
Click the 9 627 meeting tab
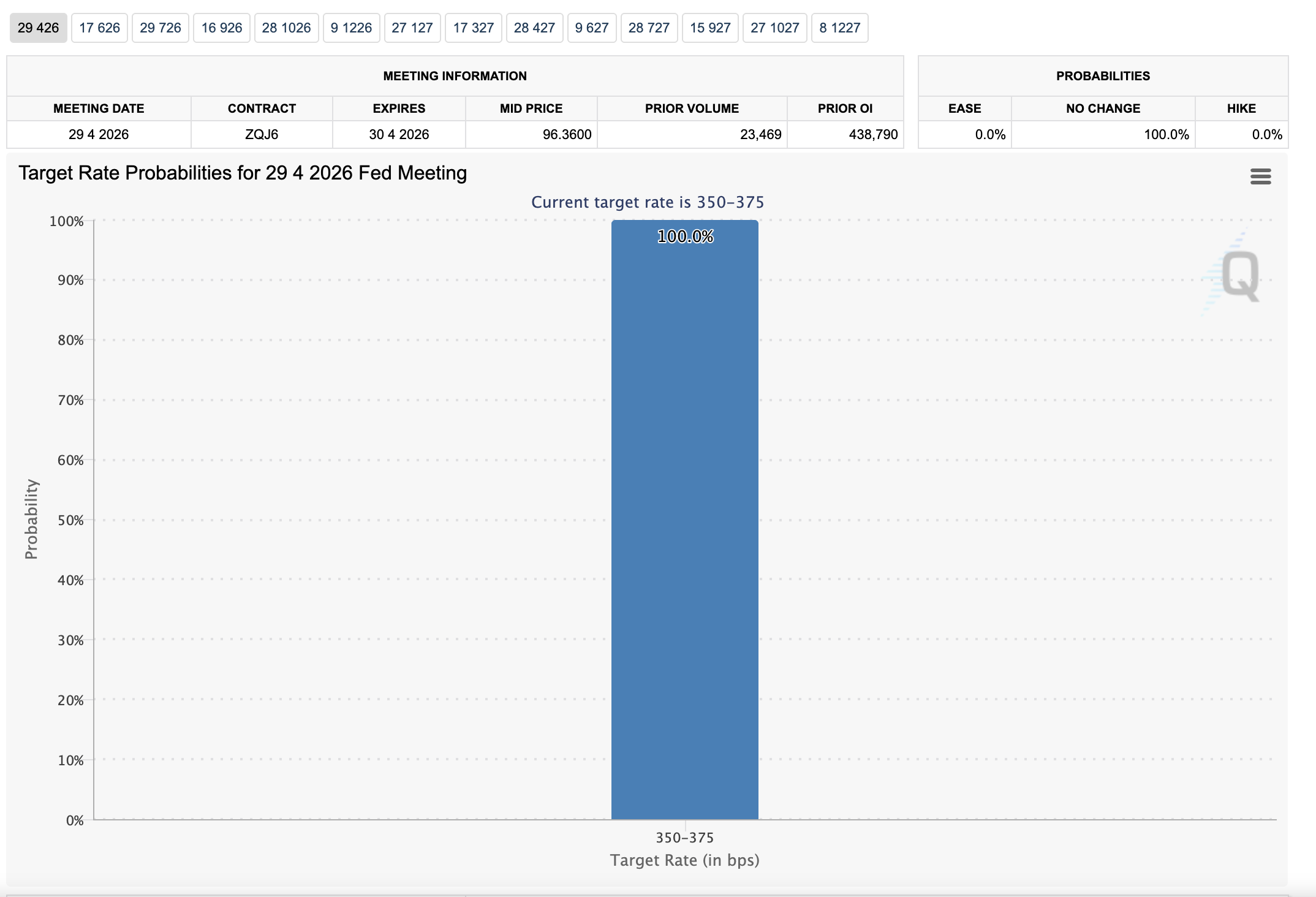(592, 28)
